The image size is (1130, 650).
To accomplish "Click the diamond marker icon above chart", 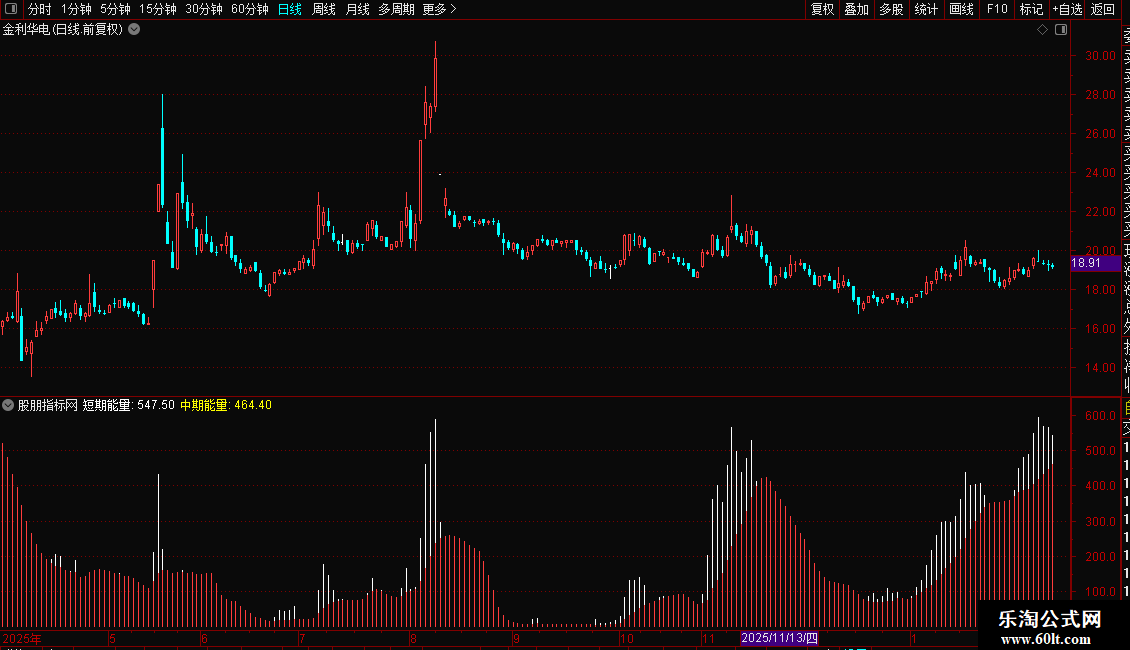I will pos(1042,30).
